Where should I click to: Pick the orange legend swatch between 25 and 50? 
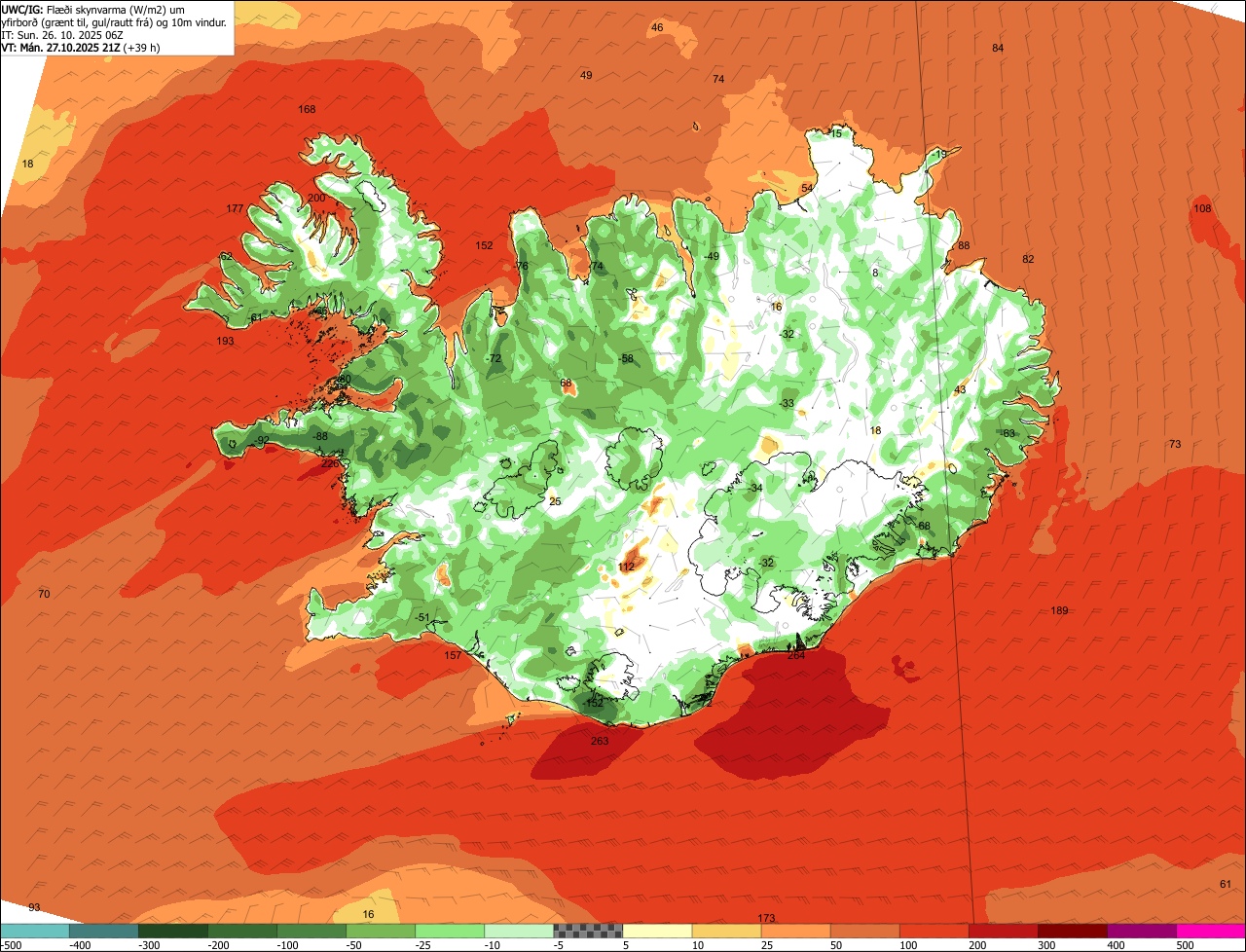[x=796, y=932]
